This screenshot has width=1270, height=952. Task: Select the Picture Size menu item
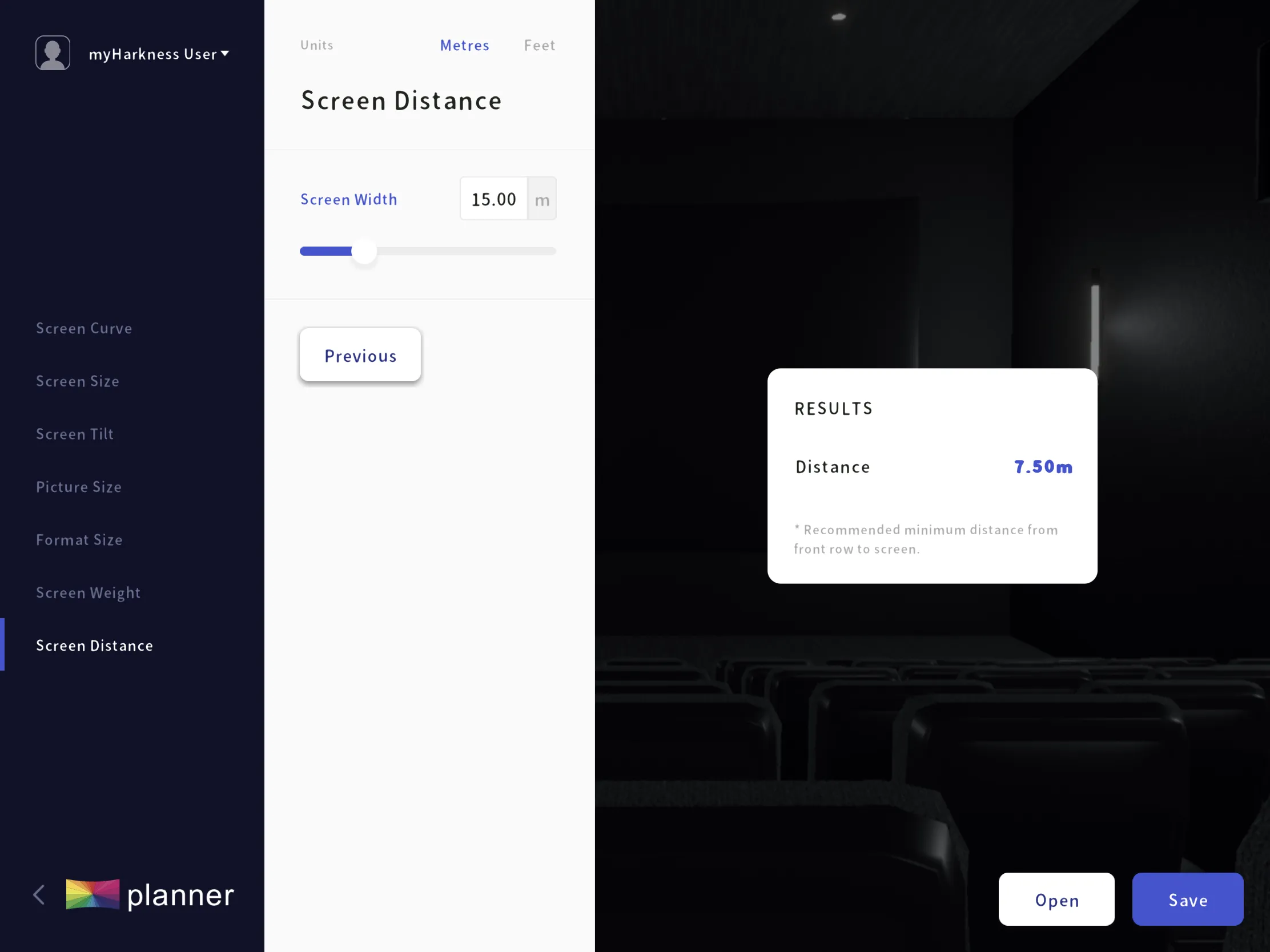(x=79, y=486)
